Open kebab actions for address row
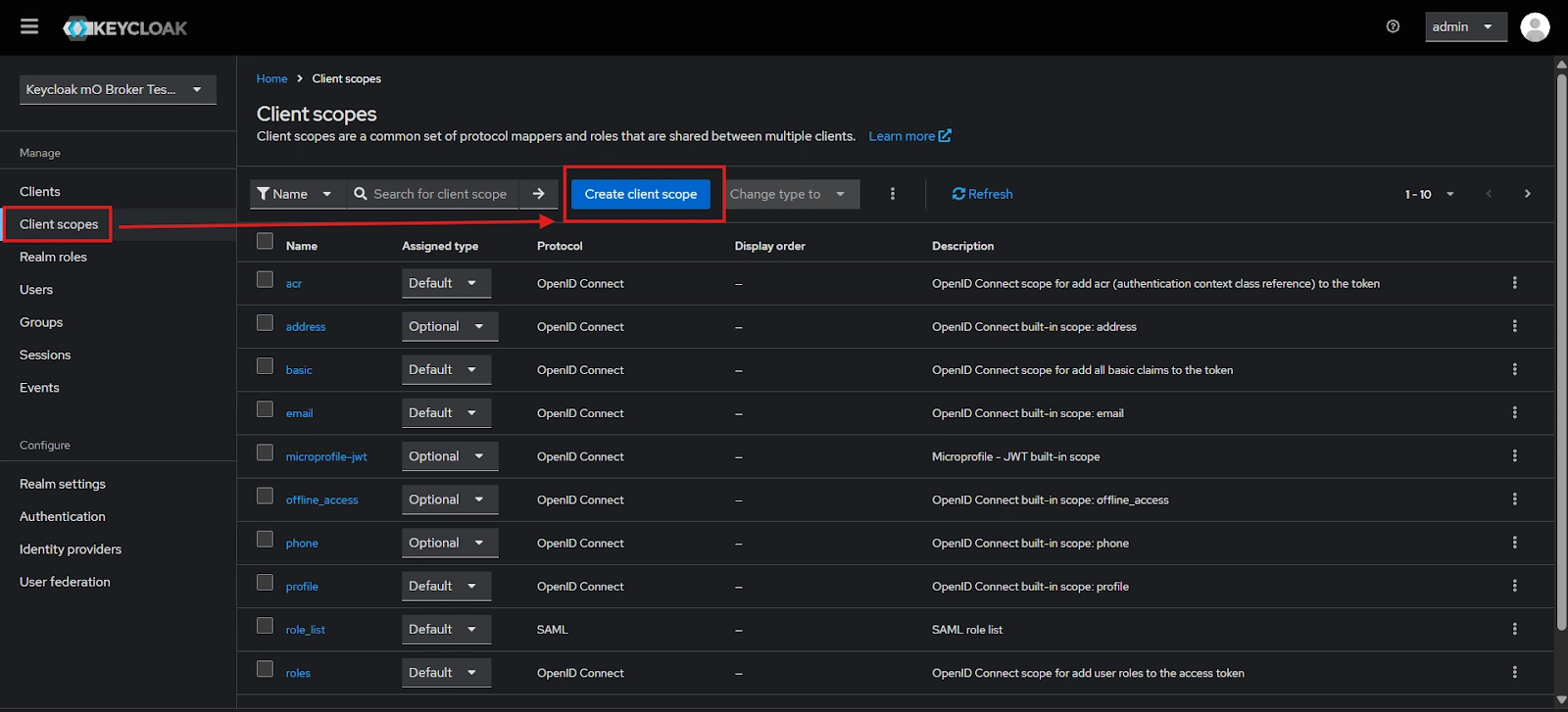 (1514, 326)
